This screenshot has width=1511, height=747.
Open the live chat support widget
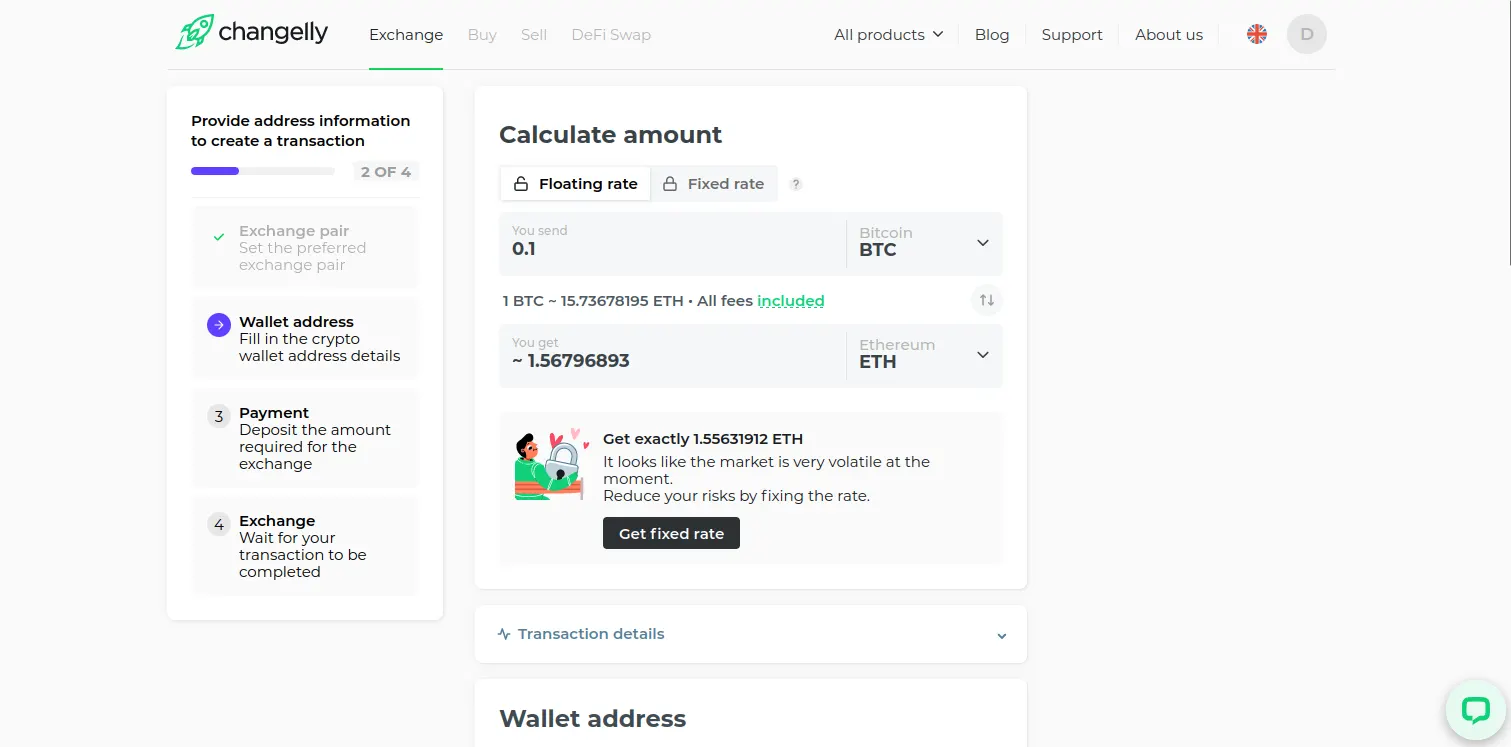coord(1475,710)
